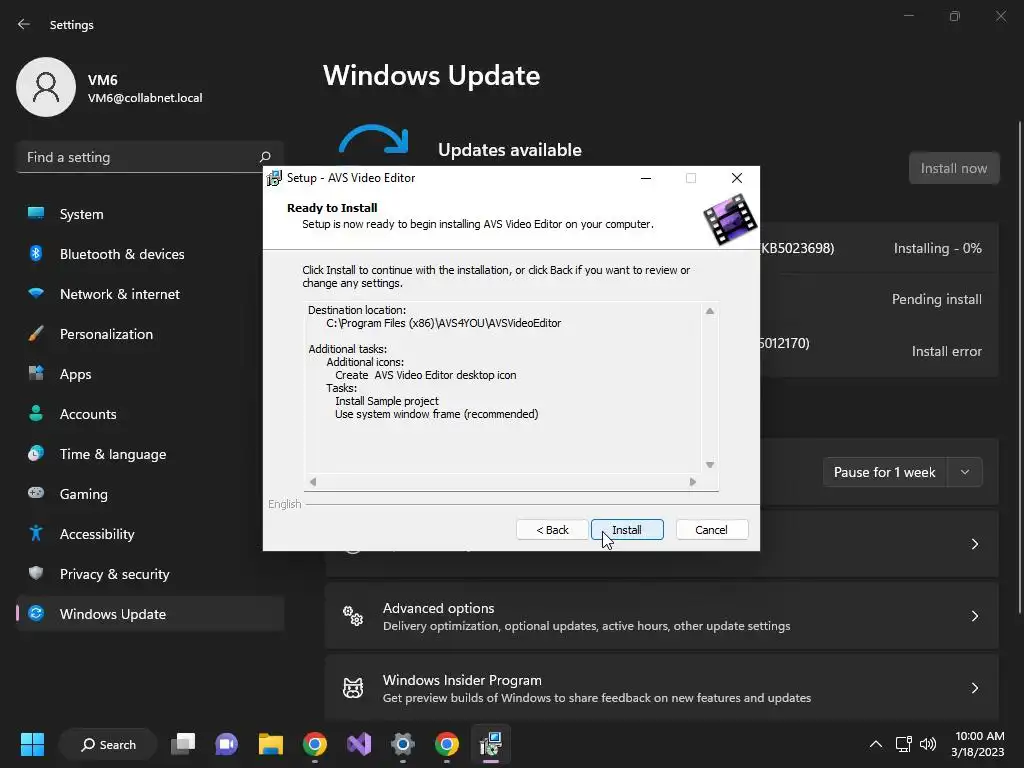Click the Apps grid icon in sidebar
1024x768 pixels.
click(36, 373)
